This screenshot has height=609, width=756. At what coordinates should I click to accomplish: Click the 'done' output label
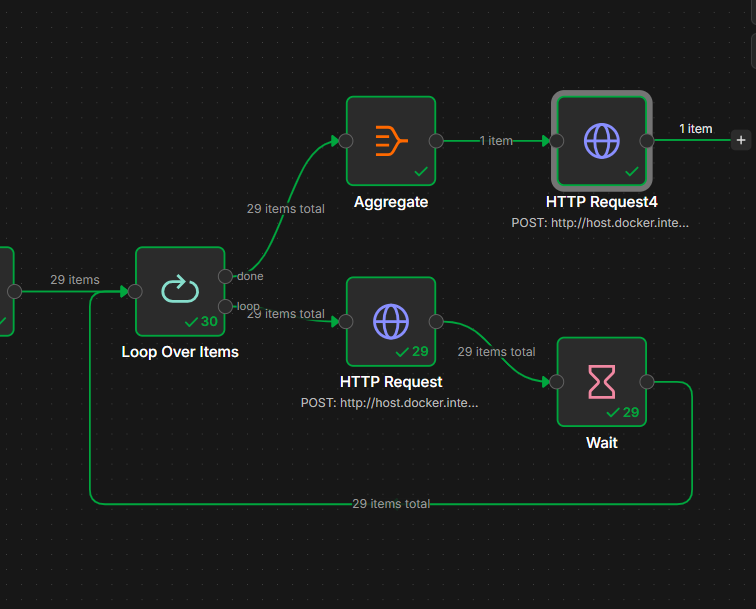[250, 276]
